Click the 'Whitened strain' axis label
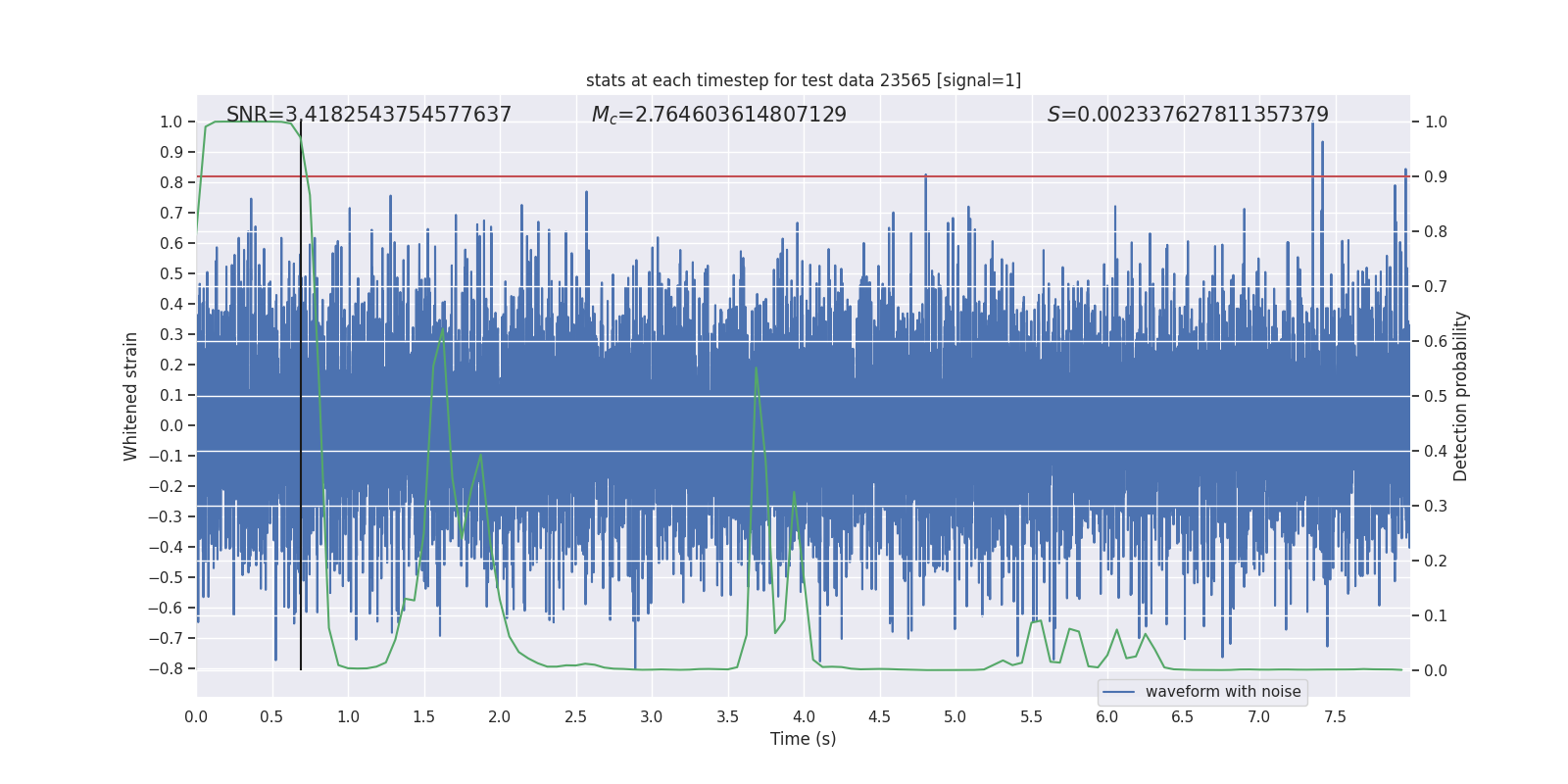The width and height of the screenshot is (1568, 784). point(131,396)
